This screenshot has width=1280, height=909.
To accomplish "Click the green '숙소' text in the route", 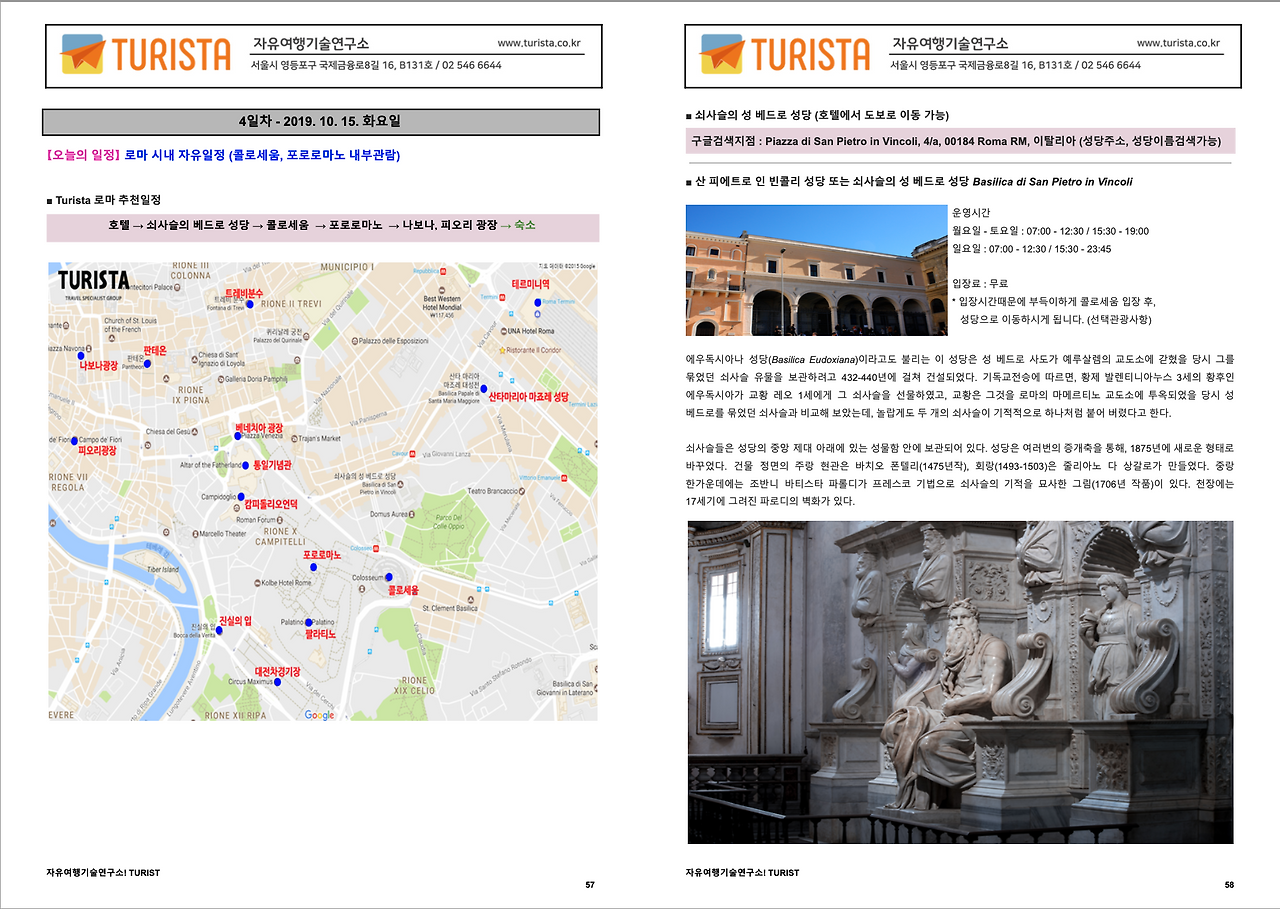I will (x=524, y=226).
